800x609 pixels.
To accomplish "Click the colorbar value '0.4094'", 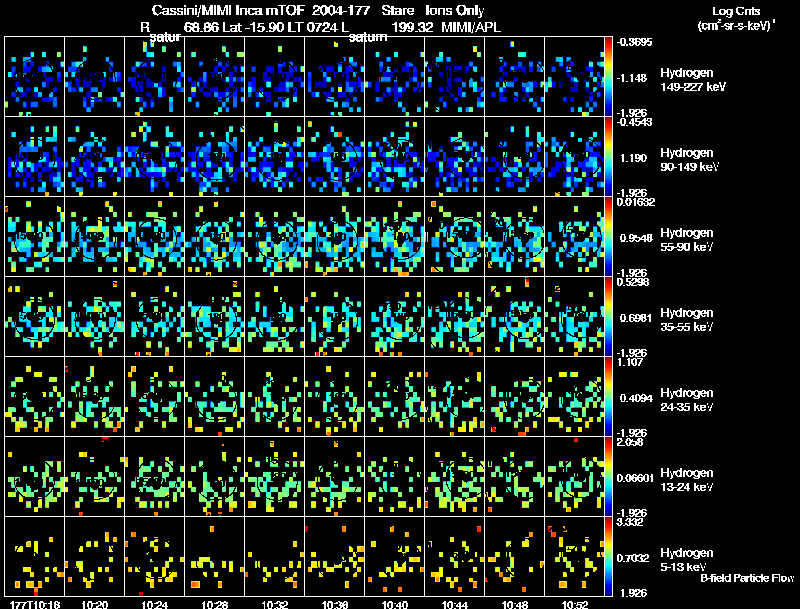I will point(636,398).
